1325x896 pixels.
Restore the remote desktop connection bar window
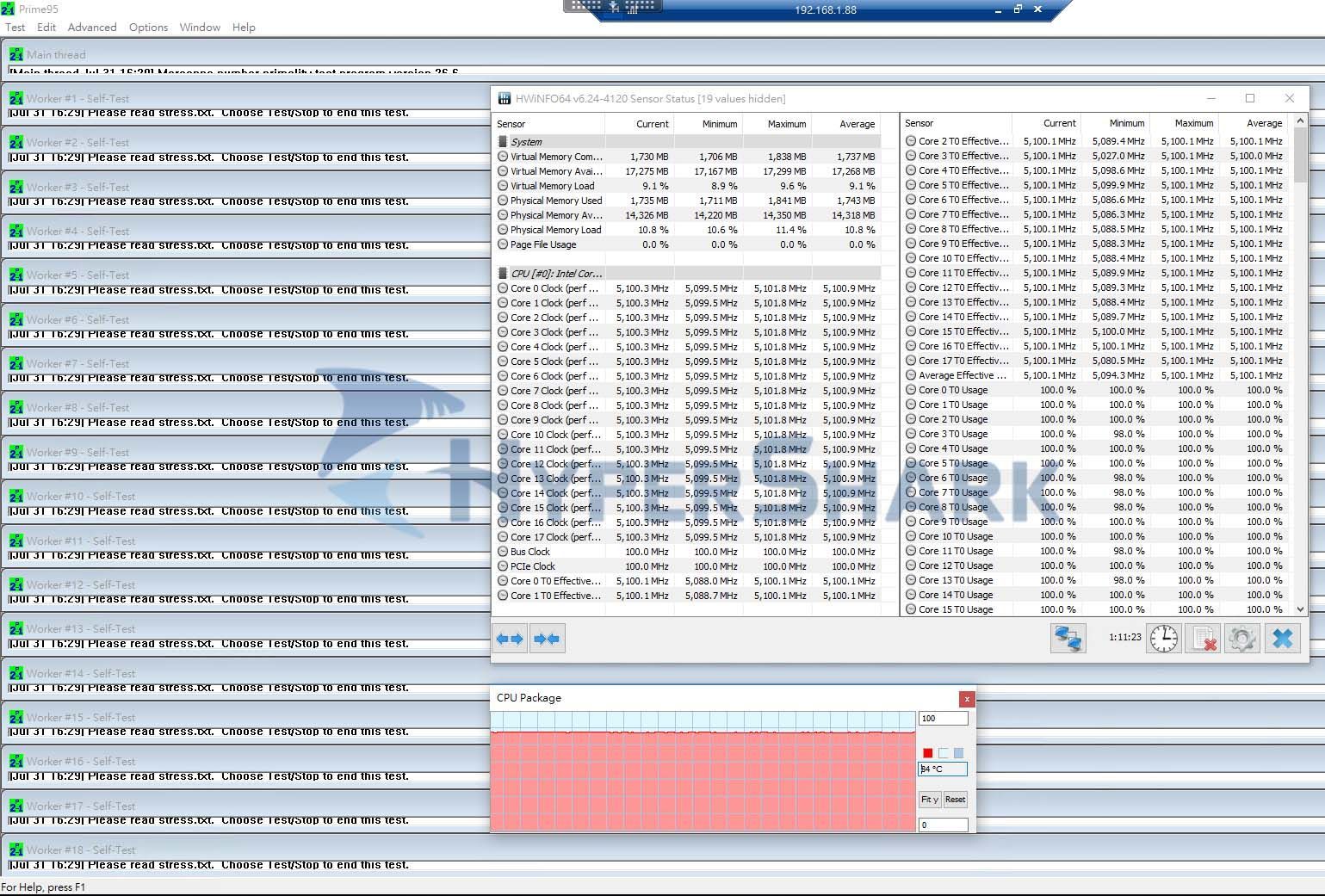pos(1018,9)
